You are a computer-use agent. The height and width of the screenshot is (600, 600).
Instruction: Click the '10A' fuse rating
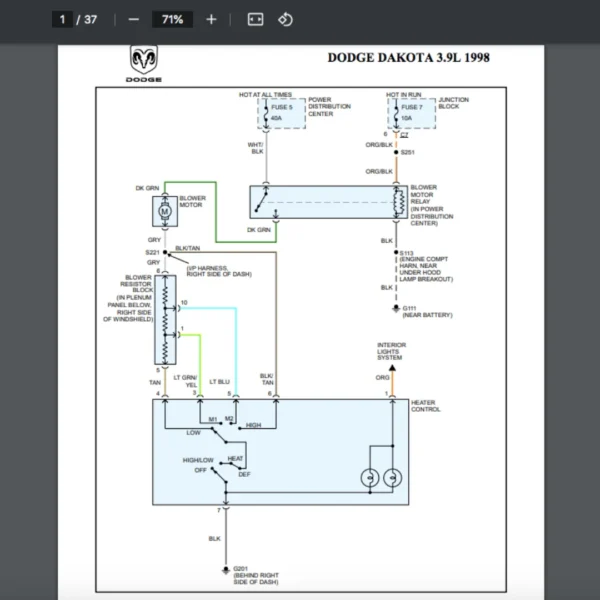tap(406, 118)
